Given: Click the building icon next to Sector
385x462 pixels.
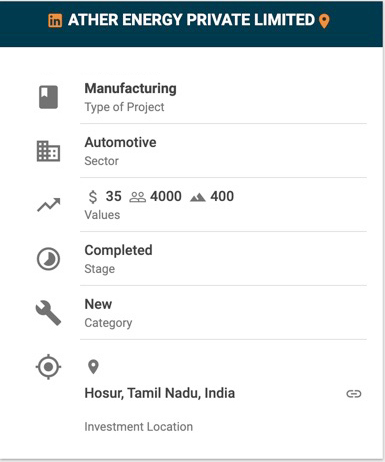Looking at the screenshot, I should click(48, 151).
